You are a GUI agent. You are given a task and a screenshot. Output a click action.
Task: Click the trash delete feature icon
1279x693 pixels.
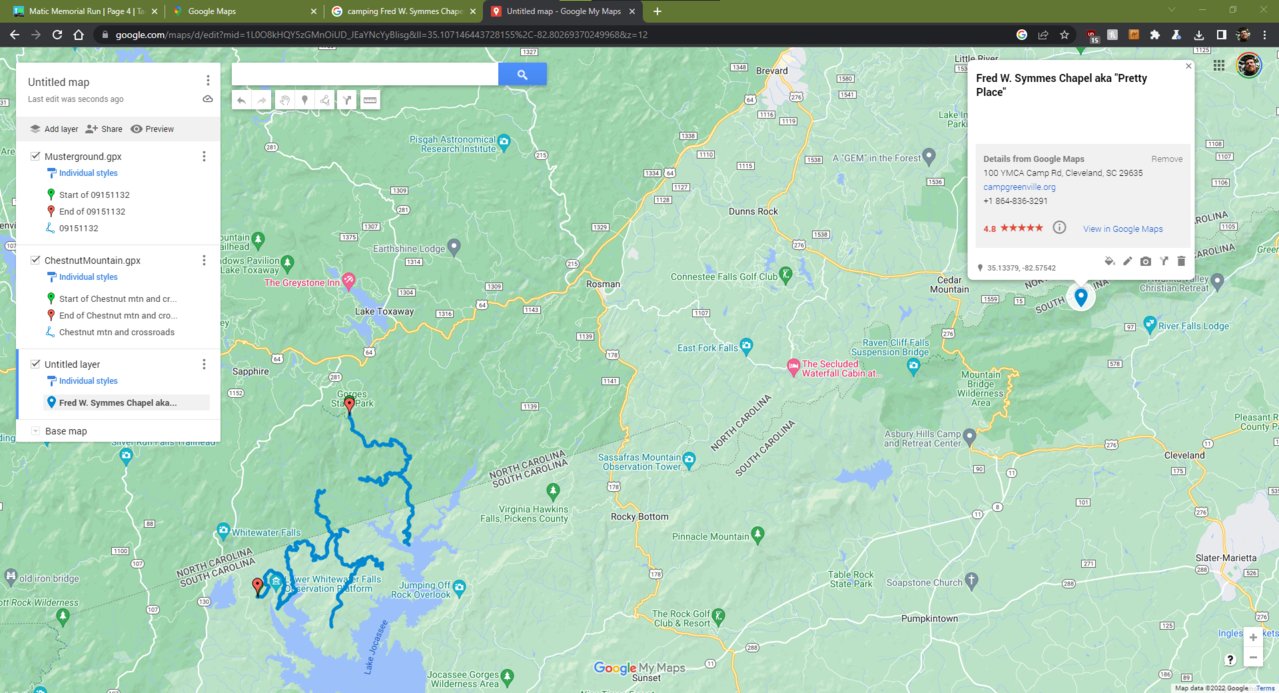(1181, 261)
